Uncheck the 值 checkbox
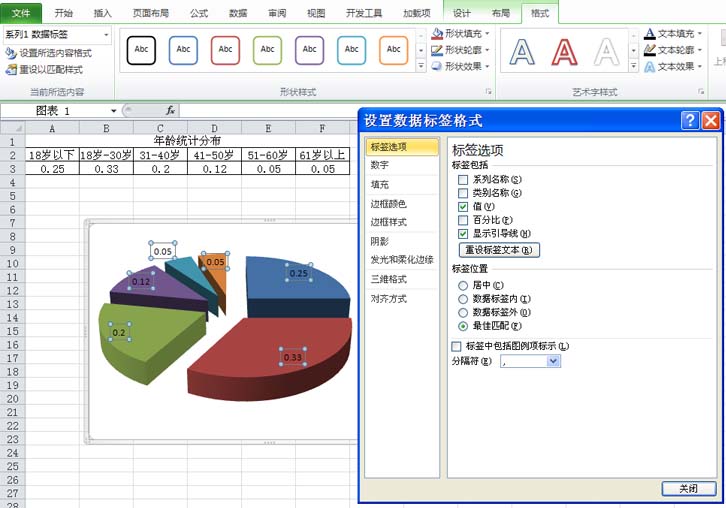The width and height of the screenshot is (726, 508). click(463, 207)
